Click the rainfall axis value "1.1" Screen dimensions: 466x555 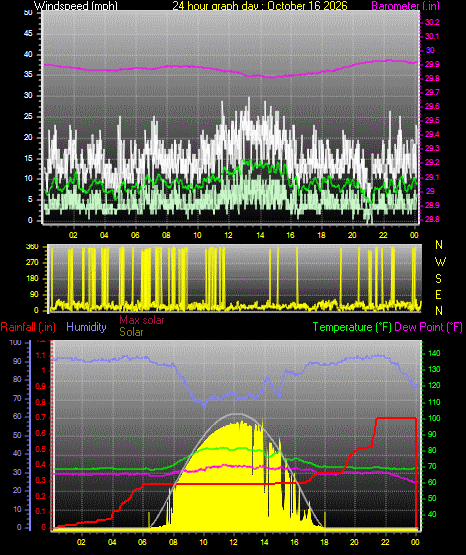(41, 355)
